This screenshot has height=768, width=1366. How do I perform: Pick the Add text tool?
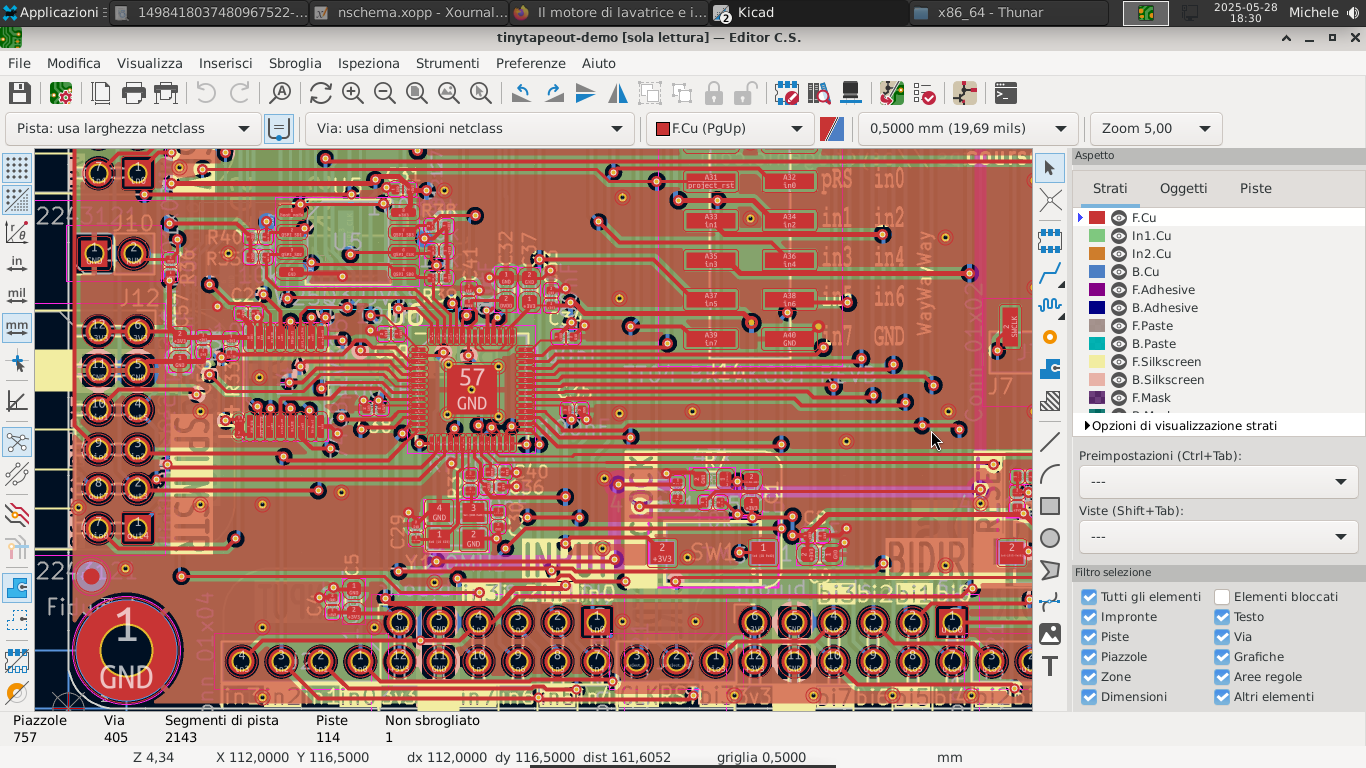pyautogui.click(x=1050, y=666)
